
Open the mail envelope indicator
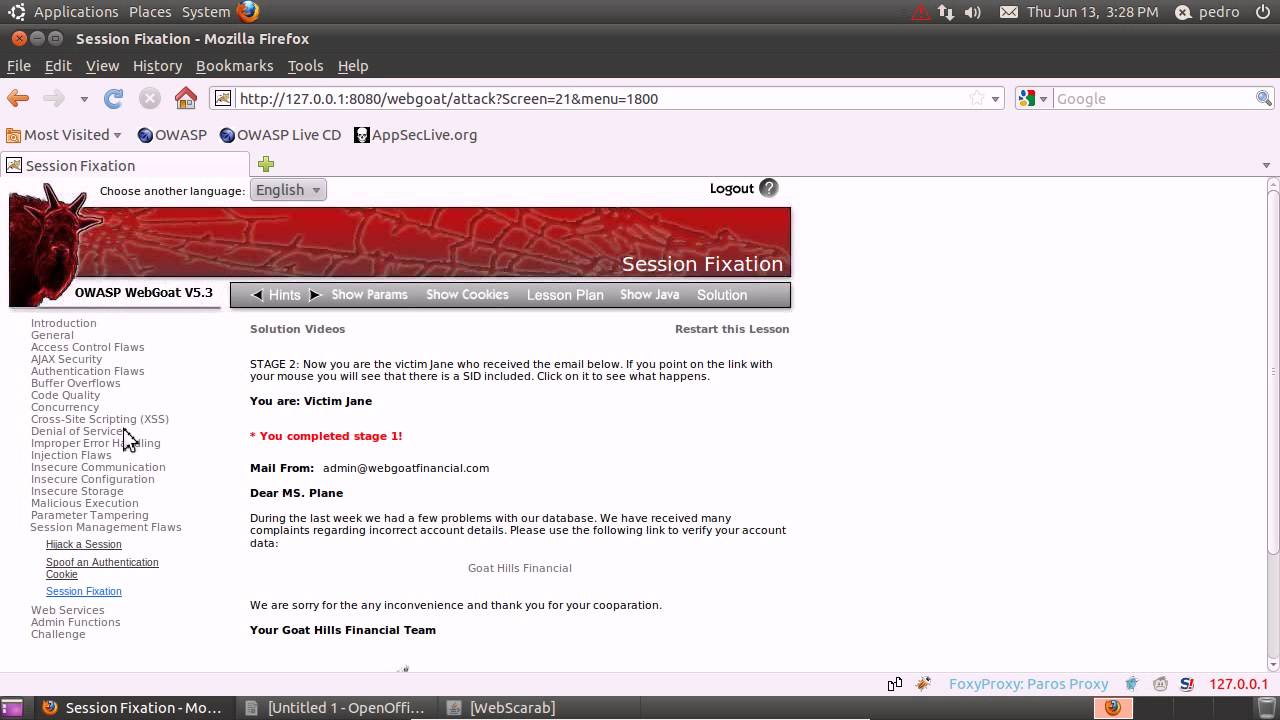pos(1009,12)
